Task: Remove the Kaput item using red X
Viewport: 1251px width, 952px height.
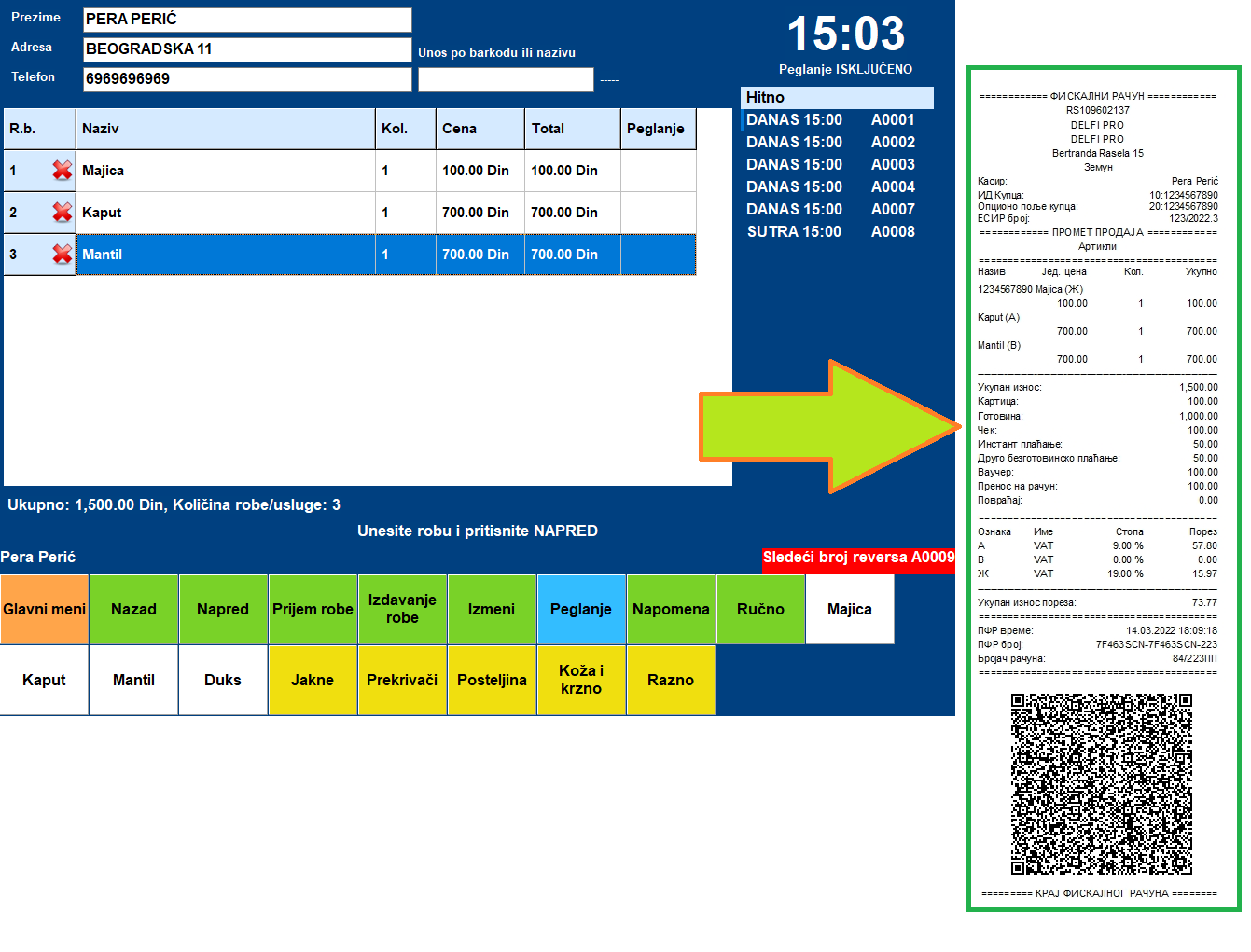Action: (62, 213)
